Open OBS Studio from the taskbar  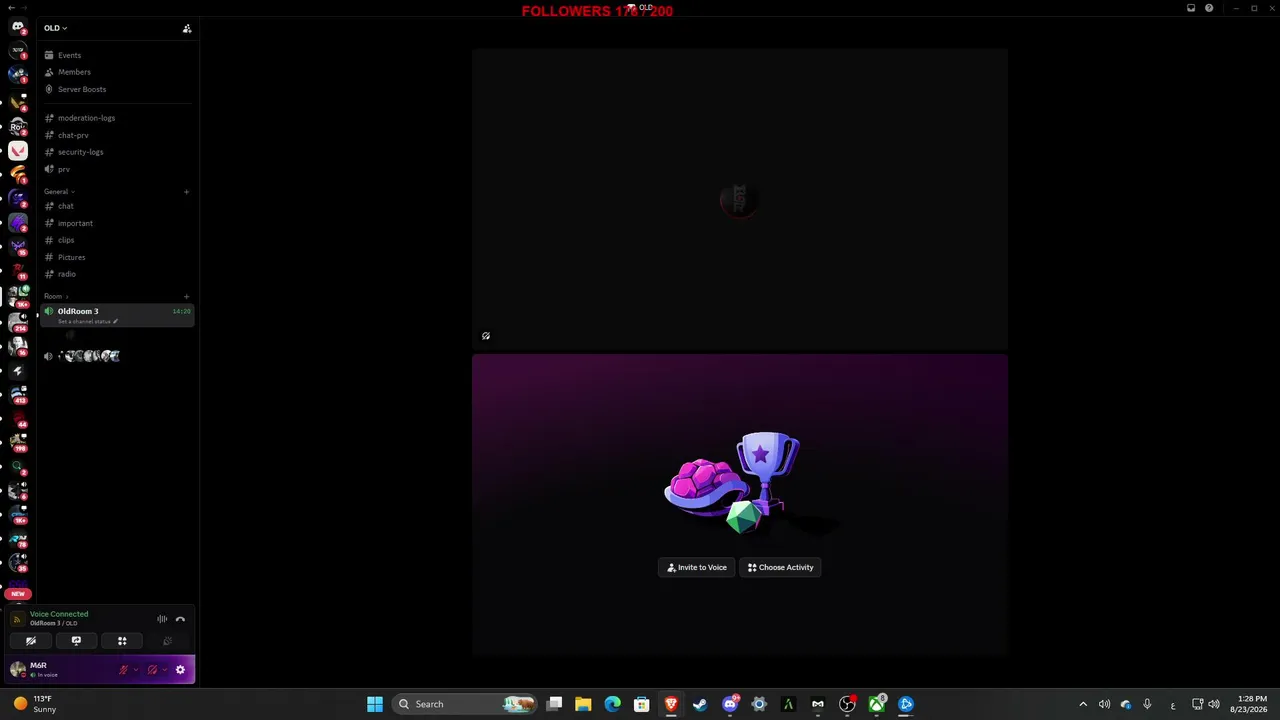(x=847, y=704)
